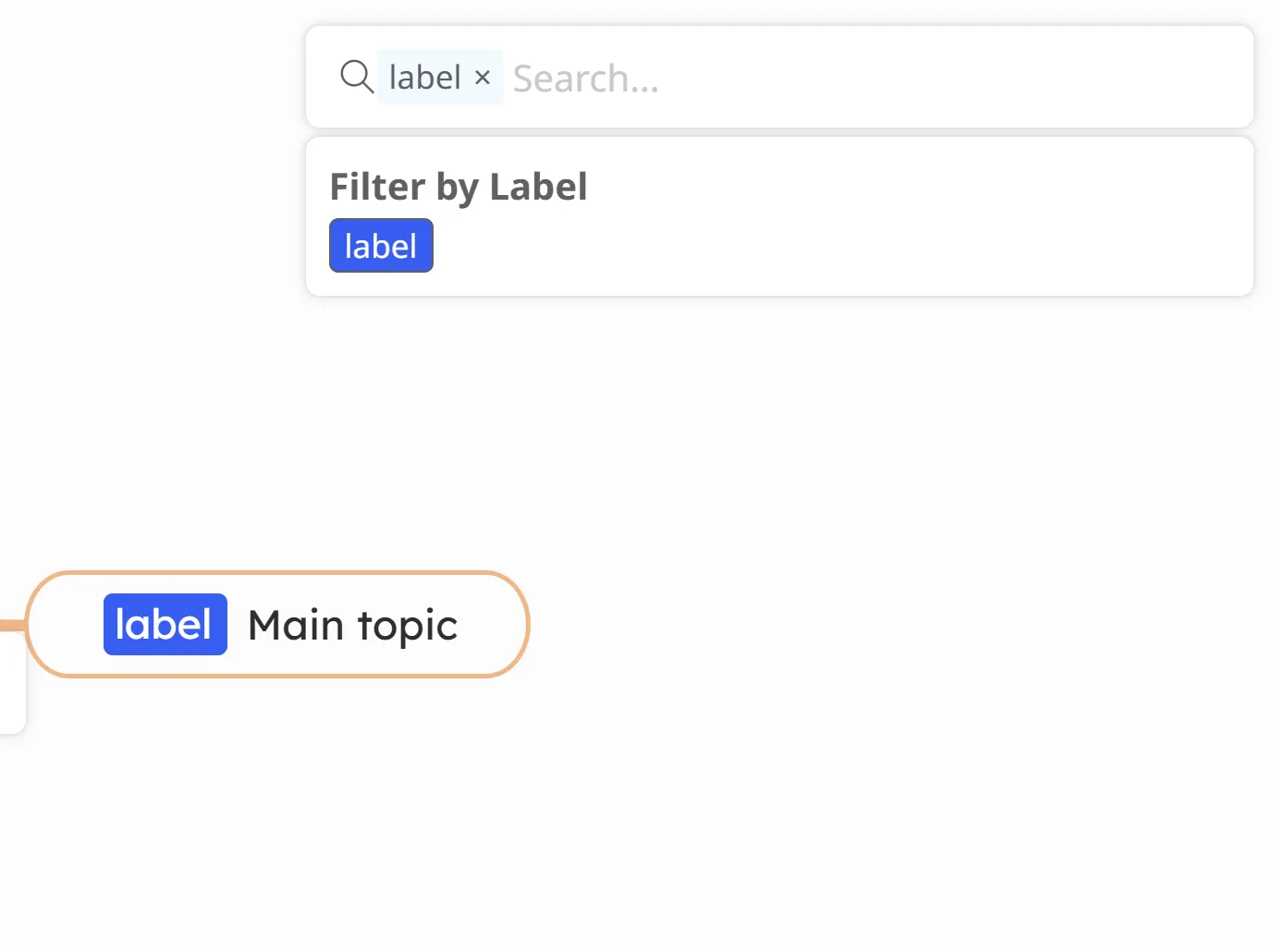The width and height of the screenshot is (1273, 952).
Task: Click the orange connector line left of Main topic
Action: tap(11, 626)
